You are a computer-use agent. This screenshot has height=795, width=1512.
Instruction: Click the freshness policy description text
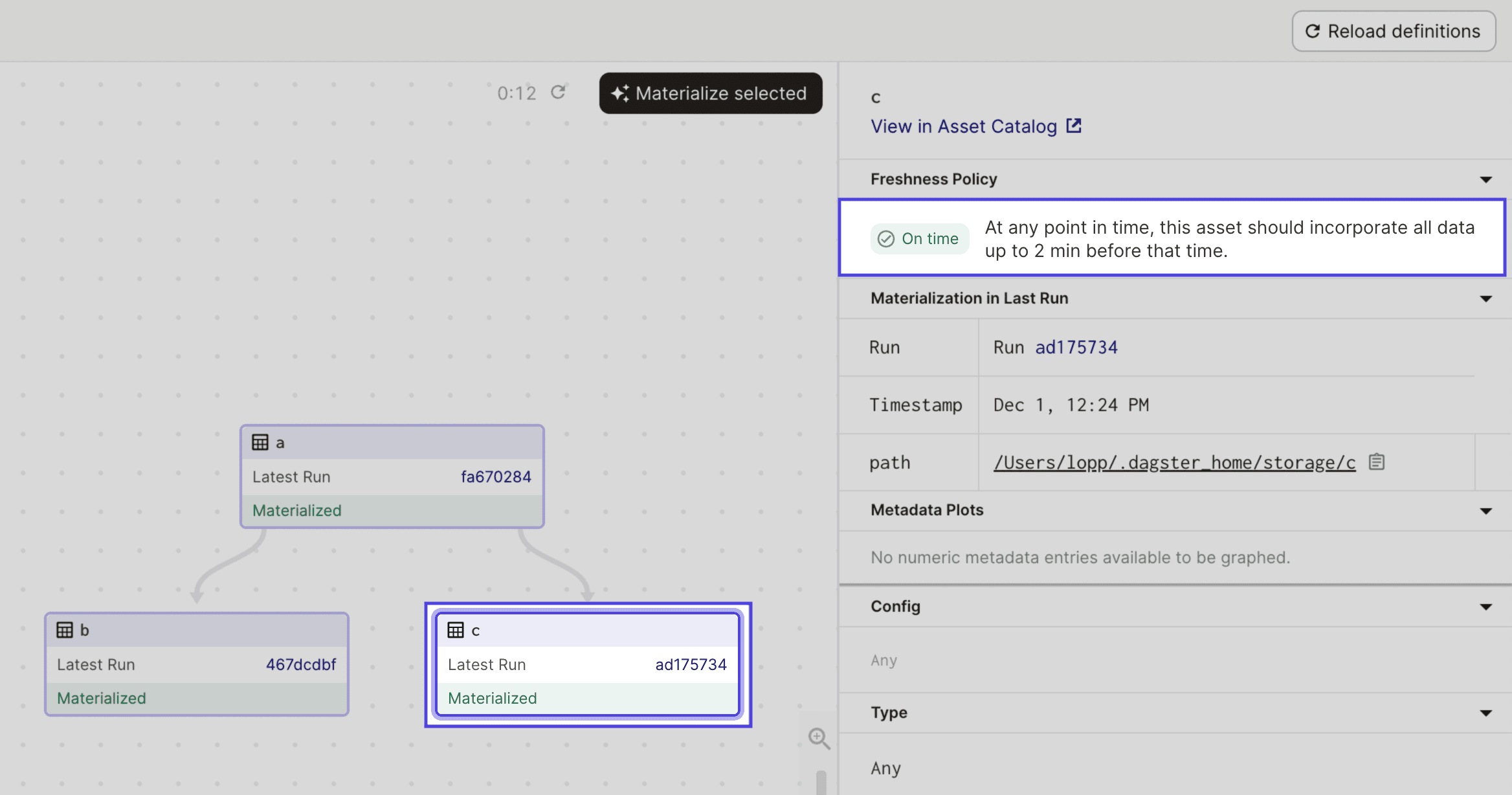click(1230, 239)
